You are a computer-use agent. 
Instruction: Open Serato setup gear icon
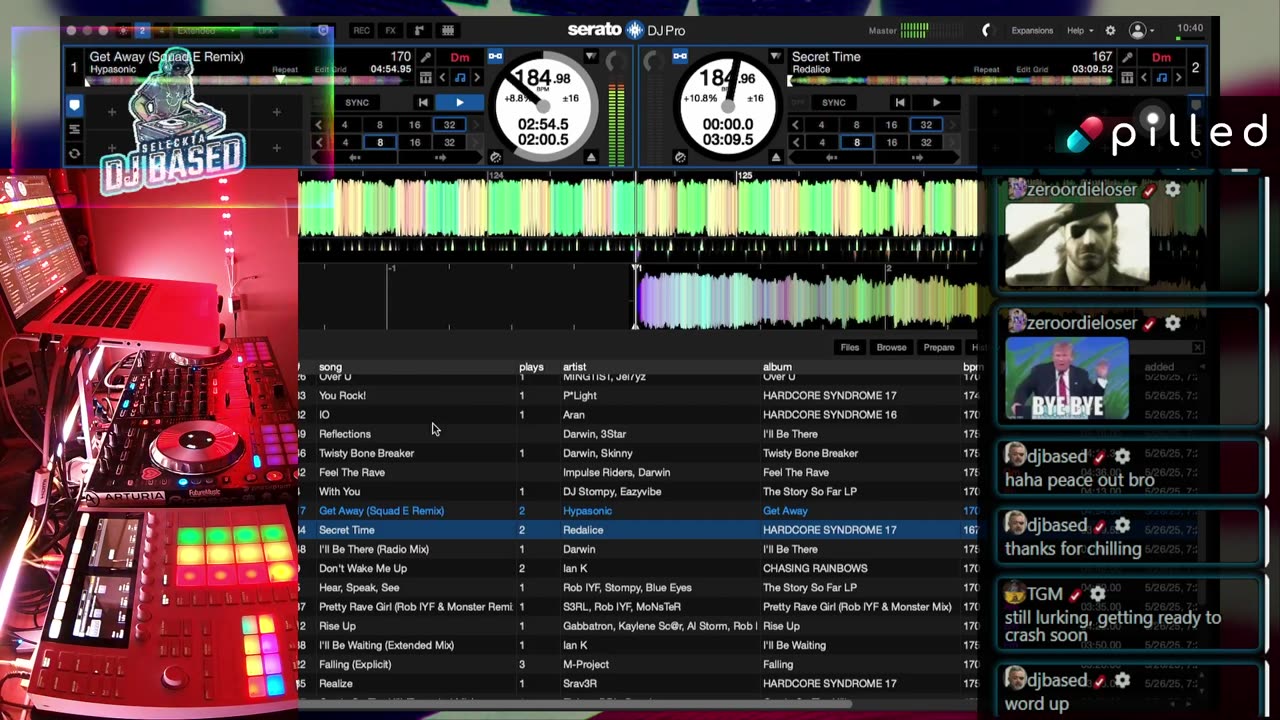(1110, 31)
